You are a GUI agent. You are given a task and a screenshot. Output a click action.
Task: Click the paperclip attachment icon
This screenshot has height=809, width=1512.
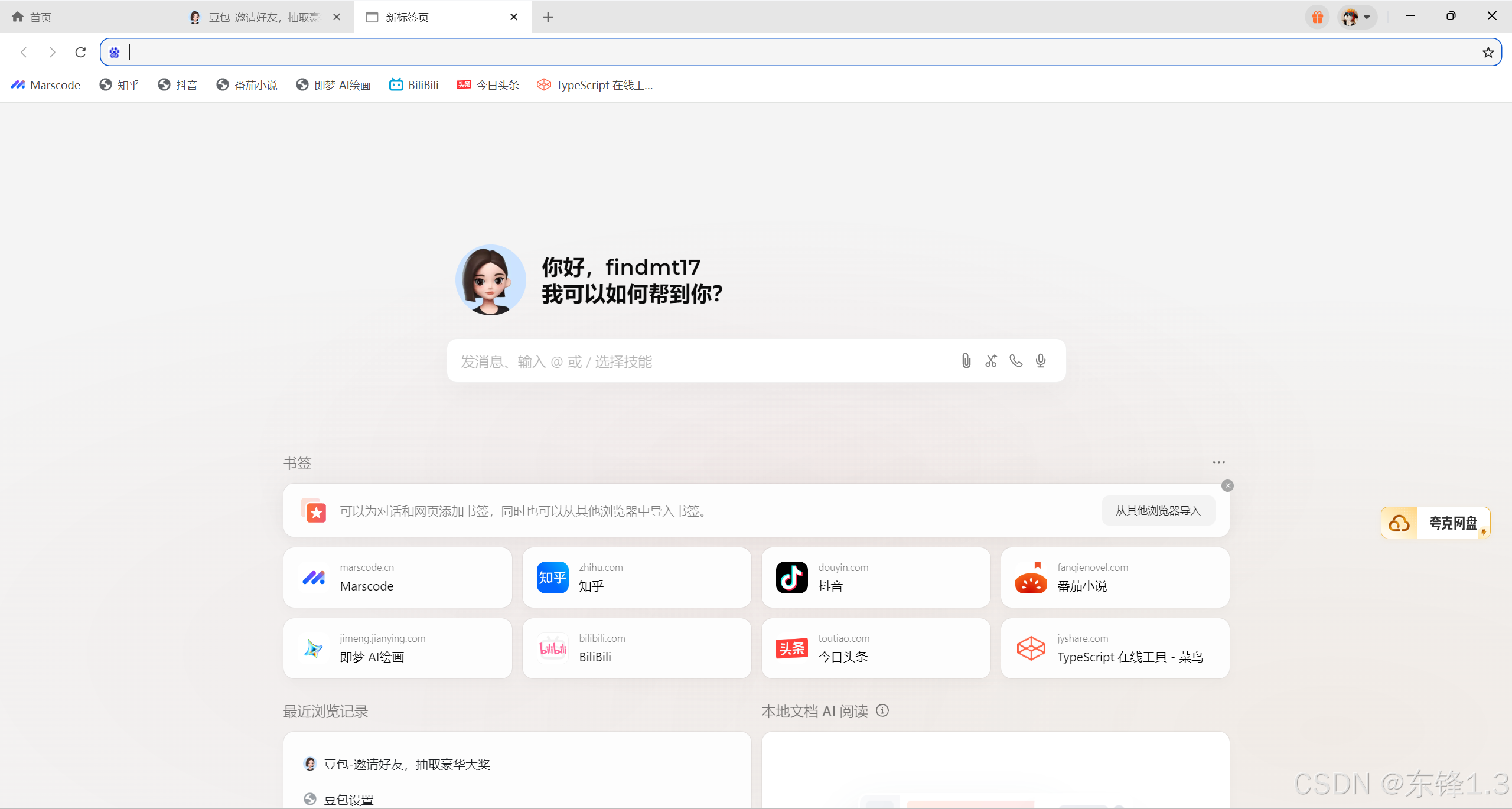coord(966,361)
